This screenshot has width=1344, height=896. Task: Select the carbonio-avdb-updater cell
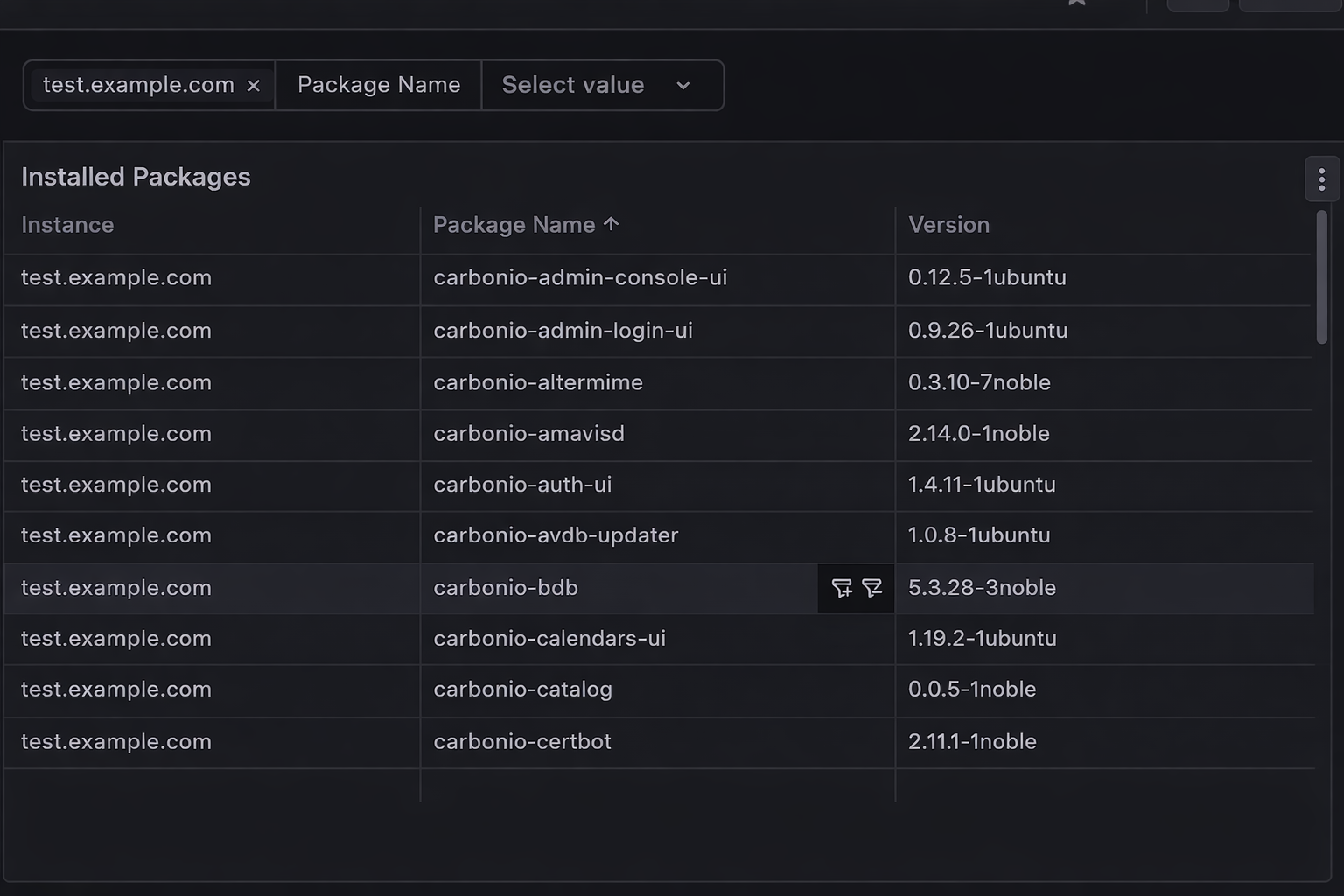coord(657,535)
